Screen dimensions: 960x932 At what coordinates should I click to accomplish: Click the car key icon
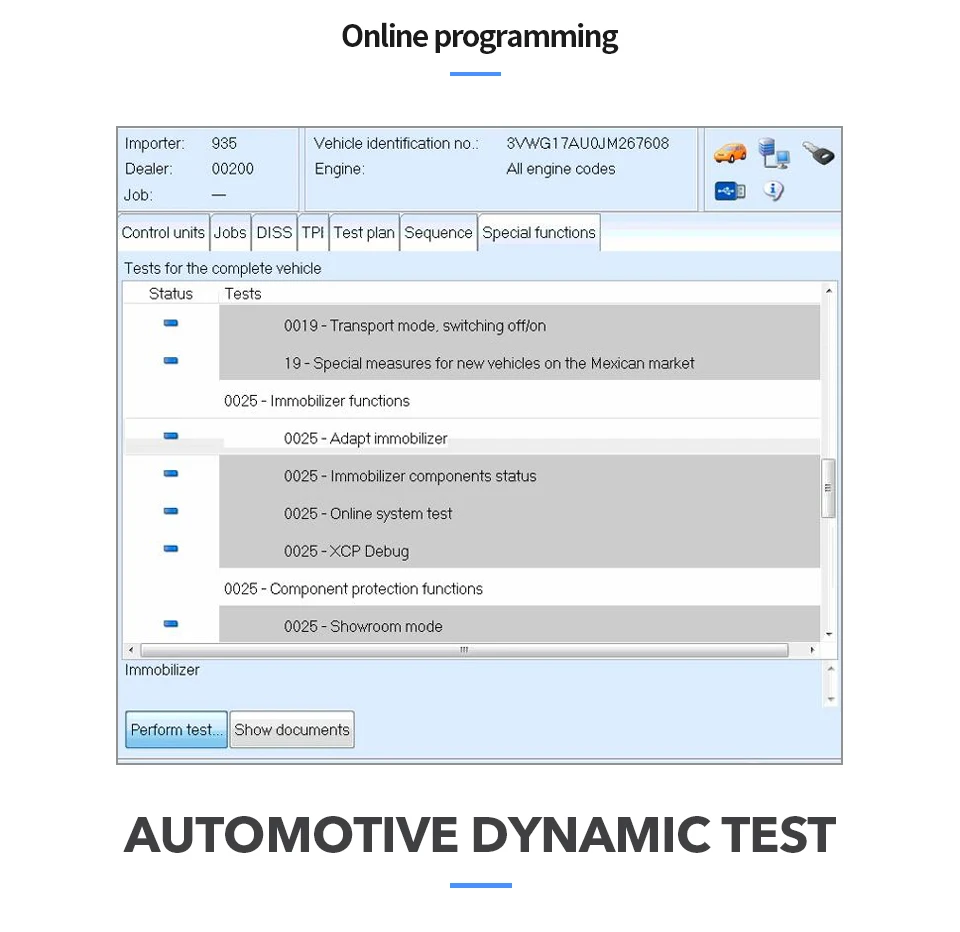(x=819, y=153)
